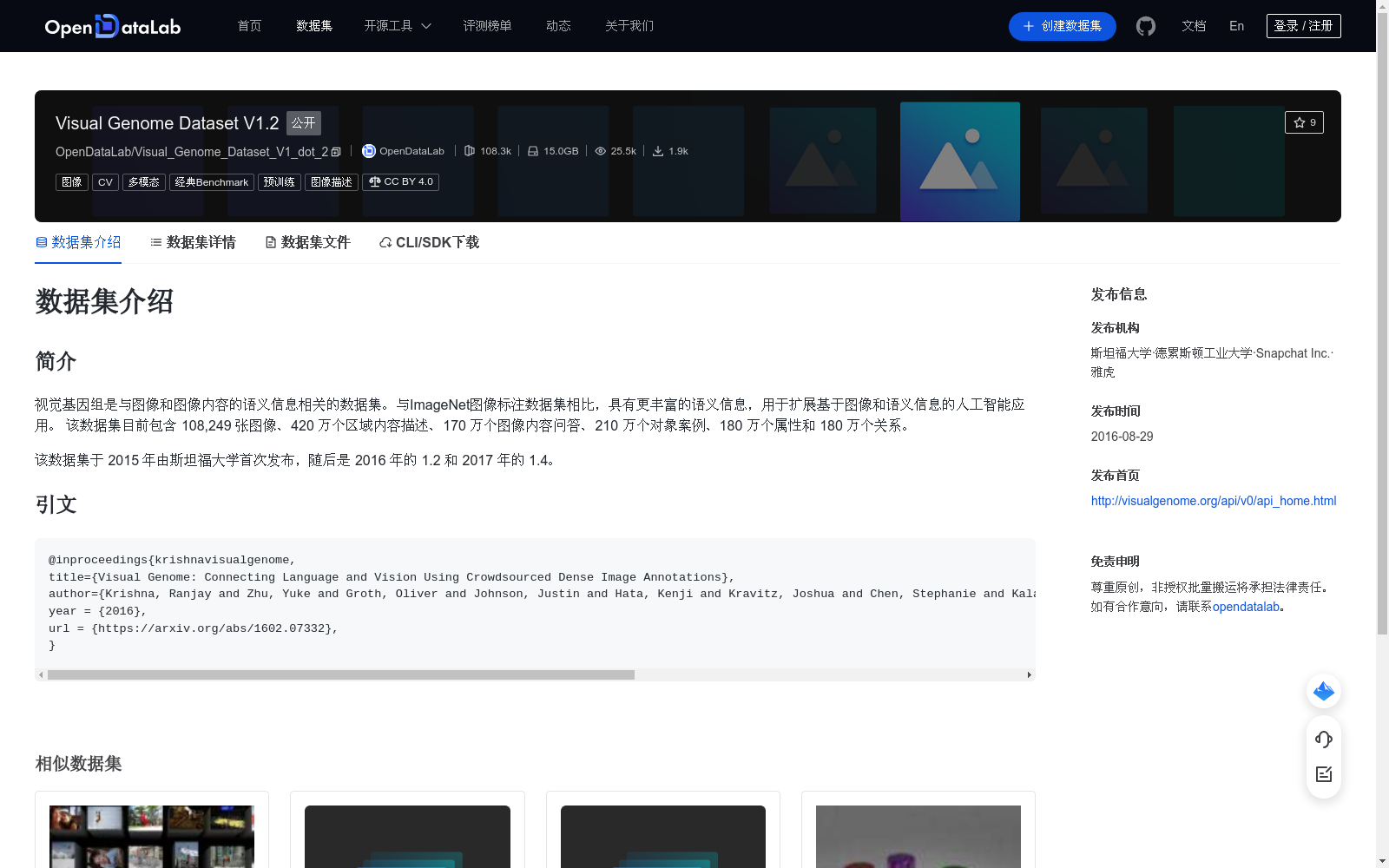The image size is (1389, 868).
Task: Click the page vertical scrollbar
Action: (x=1382, y=325)
